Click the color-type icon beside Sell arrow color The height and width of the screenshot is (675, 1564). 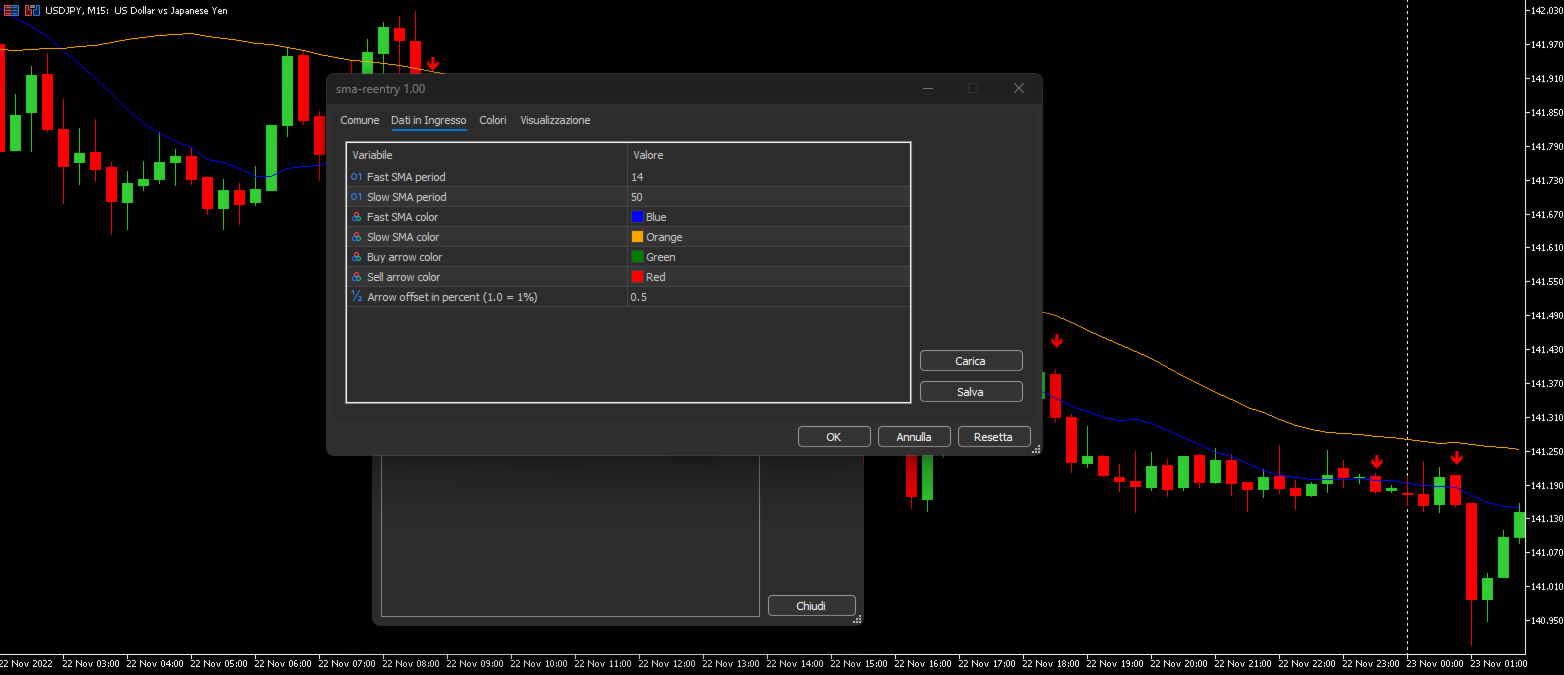point(356,277)
